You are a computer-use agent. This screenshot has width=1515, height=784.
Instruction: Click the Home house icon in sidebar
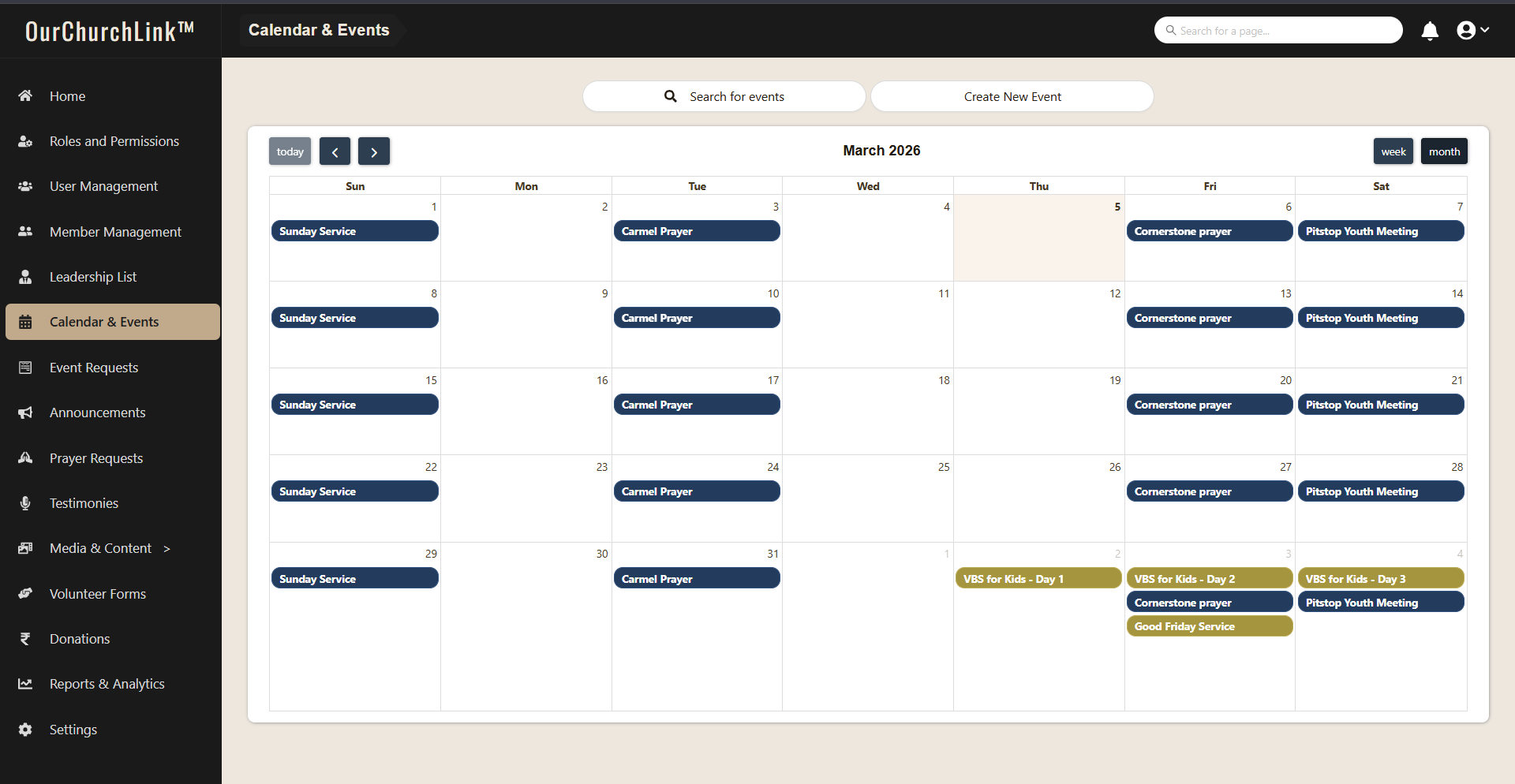(25, 96)
